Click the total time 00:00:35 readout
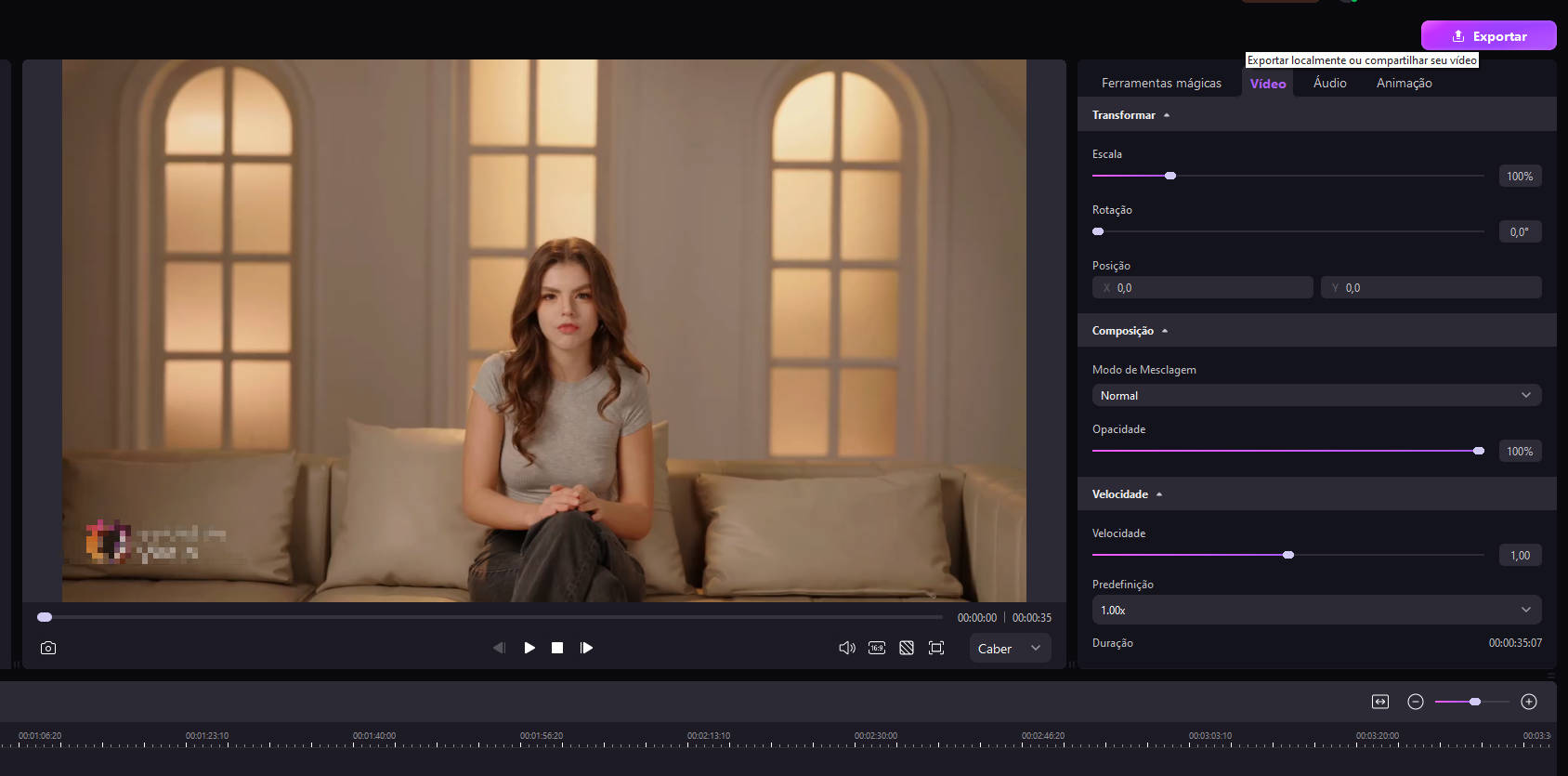This screenshot has width=1568, height=776. tap(1032, 618)
